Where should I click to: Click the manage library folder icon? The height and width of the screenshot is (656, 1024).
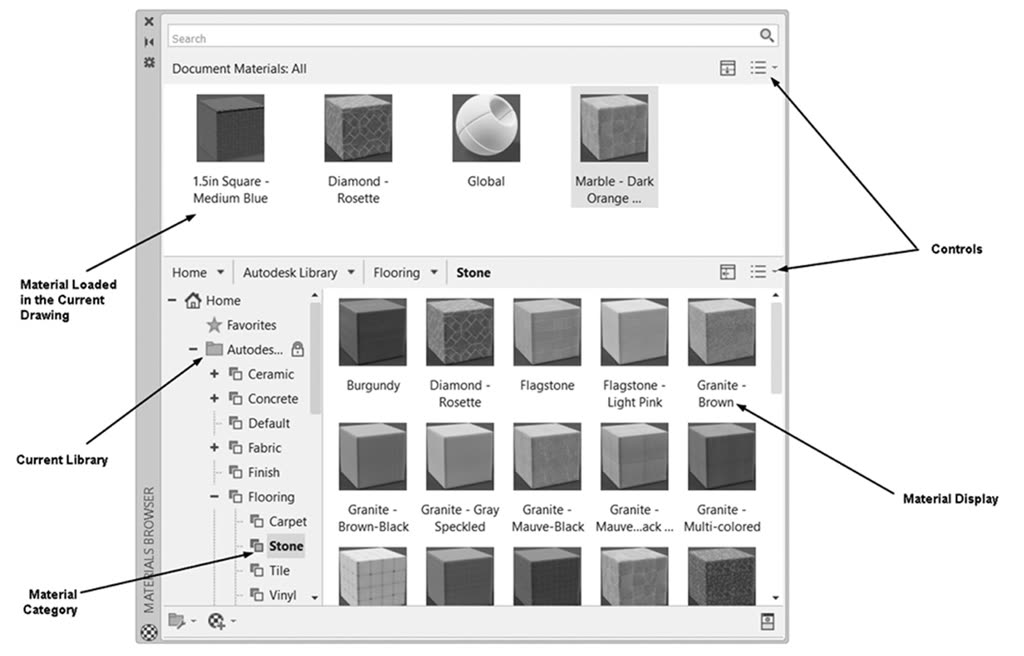177,620
